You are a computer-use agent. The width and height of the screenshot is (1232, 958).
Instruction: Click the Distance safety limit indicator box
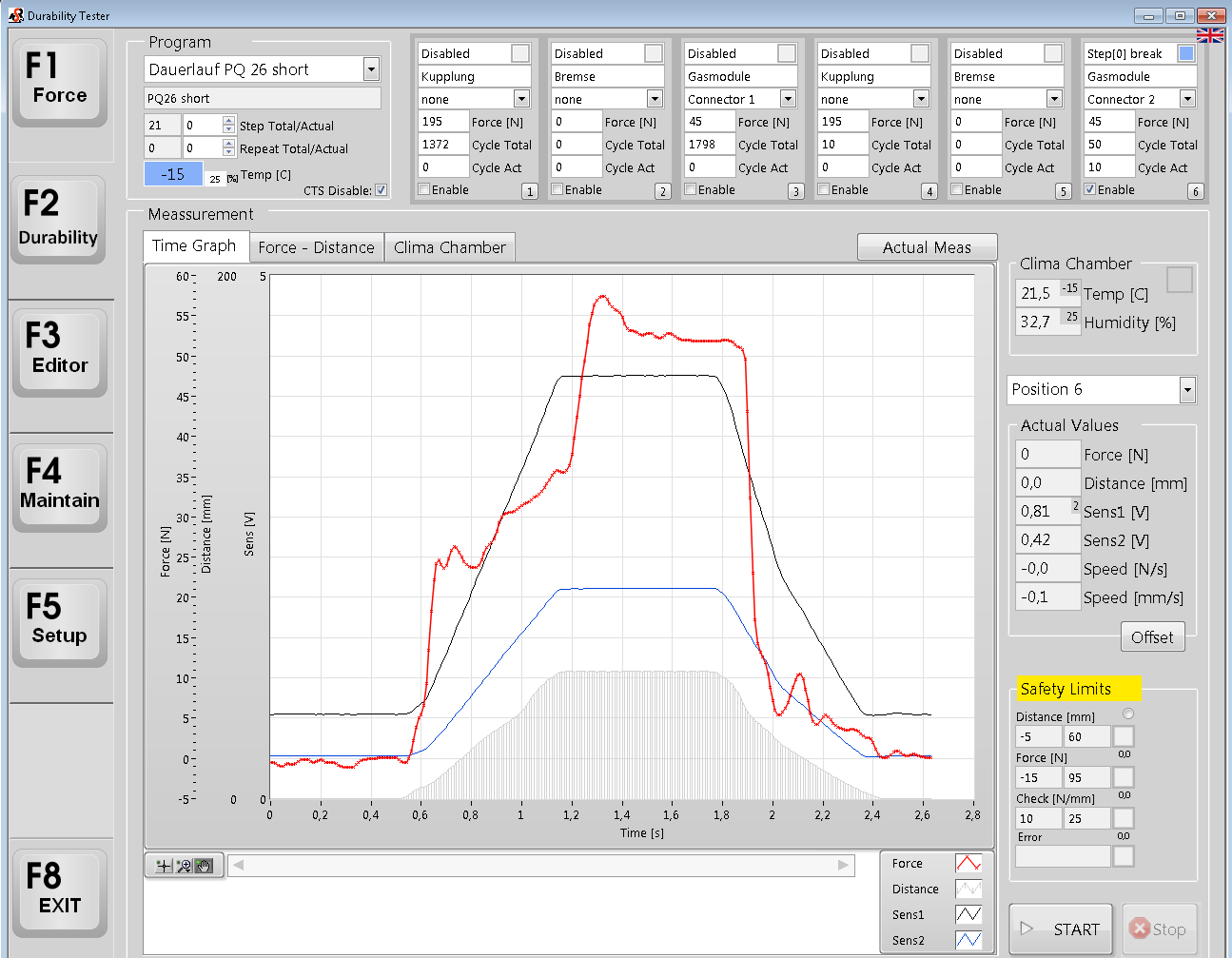[x=1124, y=736]
